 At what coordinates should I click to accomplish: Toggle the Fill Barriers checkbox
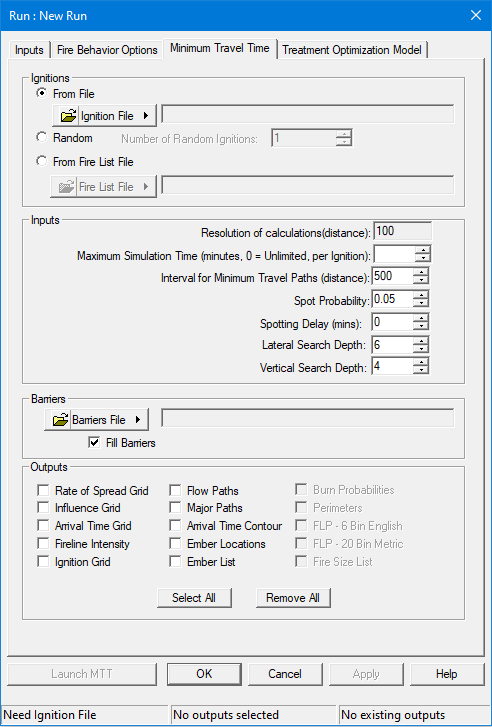(x=94, y=442)
